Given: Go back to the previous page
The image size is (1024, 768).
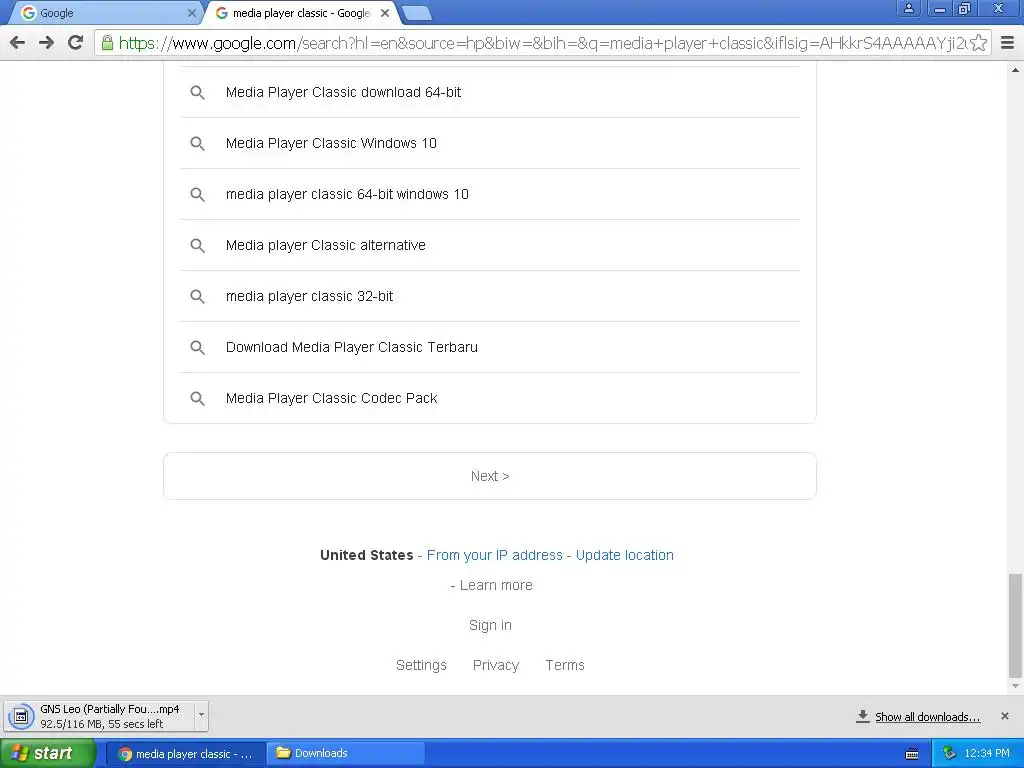Looking at the screenshot, I should pos(18,43).
